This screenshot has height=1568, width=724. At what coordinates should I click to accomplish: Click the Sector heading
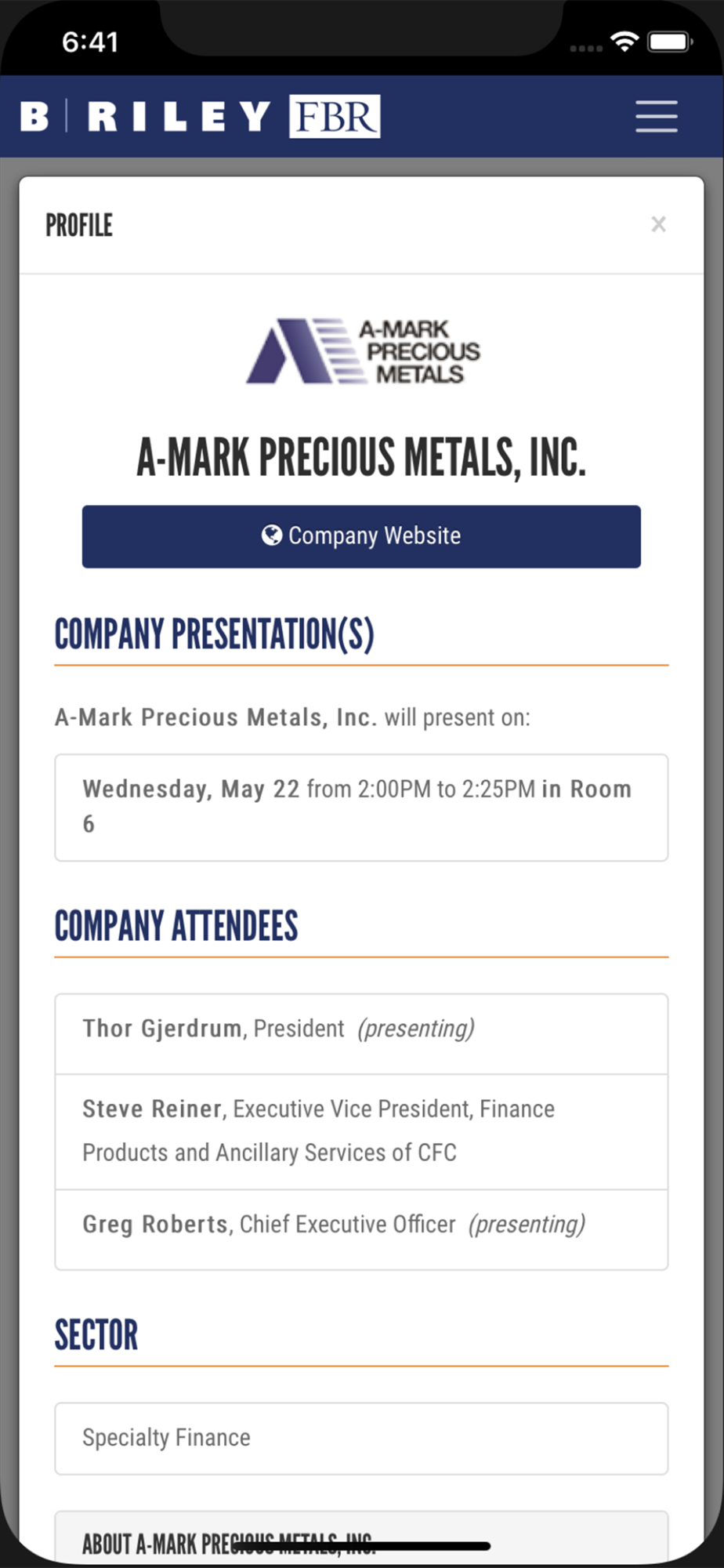pyautogui.click(x=96, y=1335)
